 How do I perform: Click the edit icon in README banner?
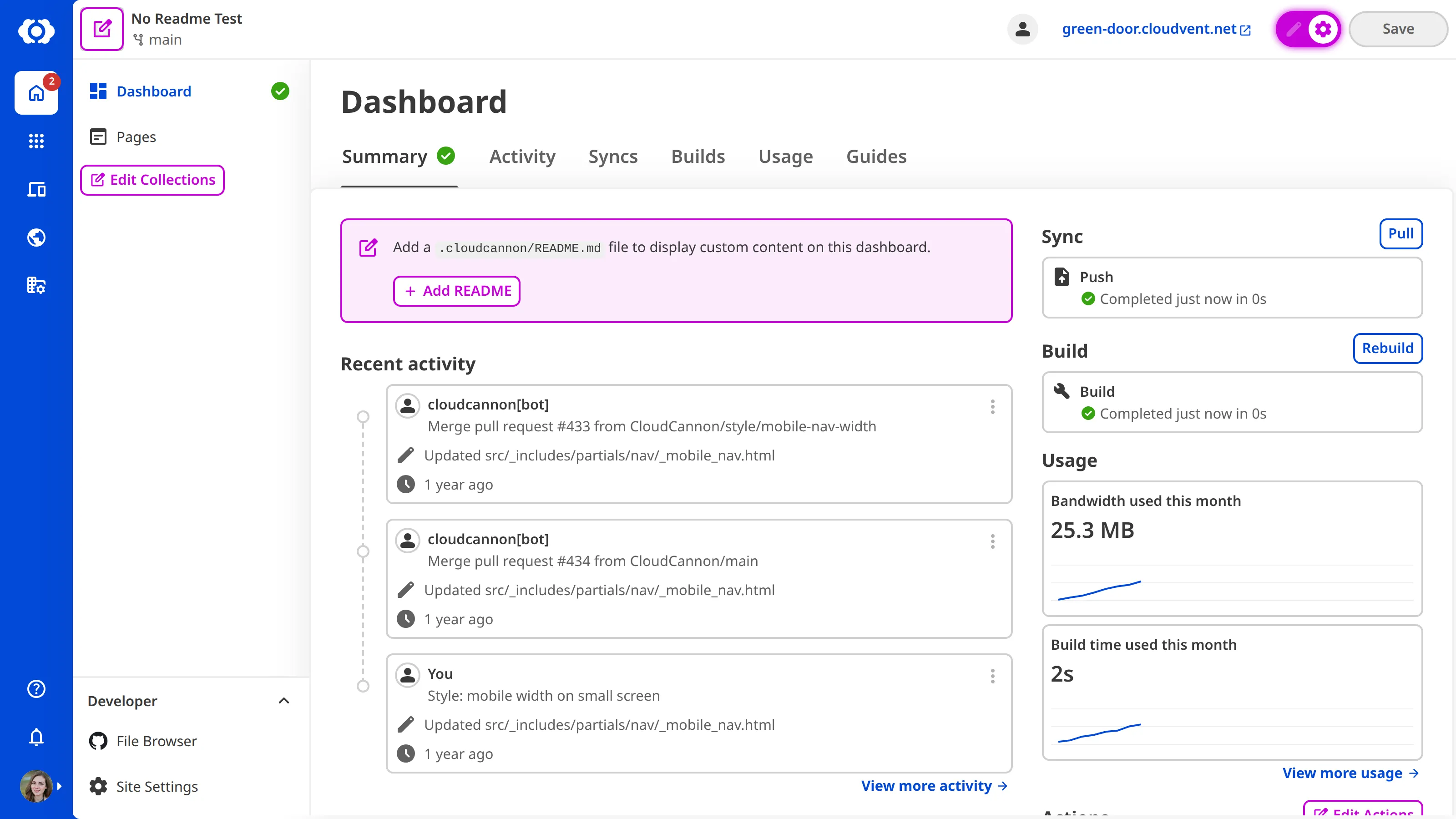[369, 247]
